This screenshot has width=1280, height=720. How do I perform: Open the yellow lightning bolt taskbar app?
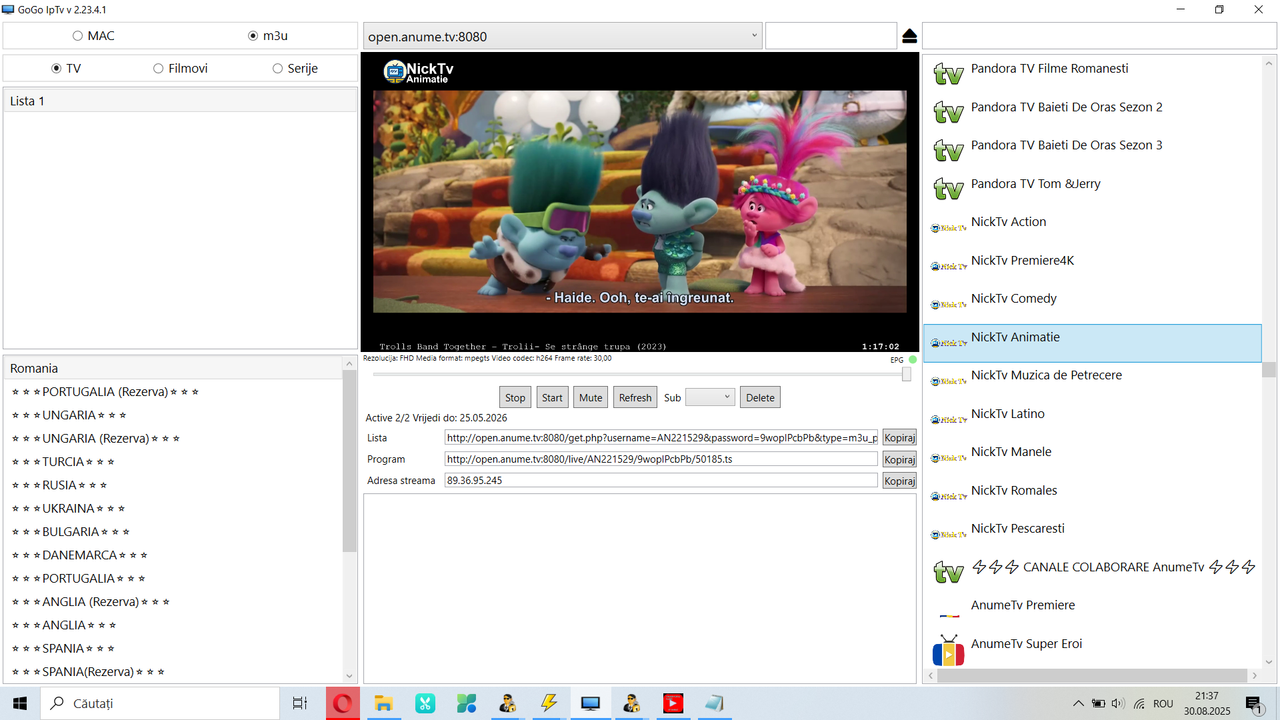pos(549,703)
